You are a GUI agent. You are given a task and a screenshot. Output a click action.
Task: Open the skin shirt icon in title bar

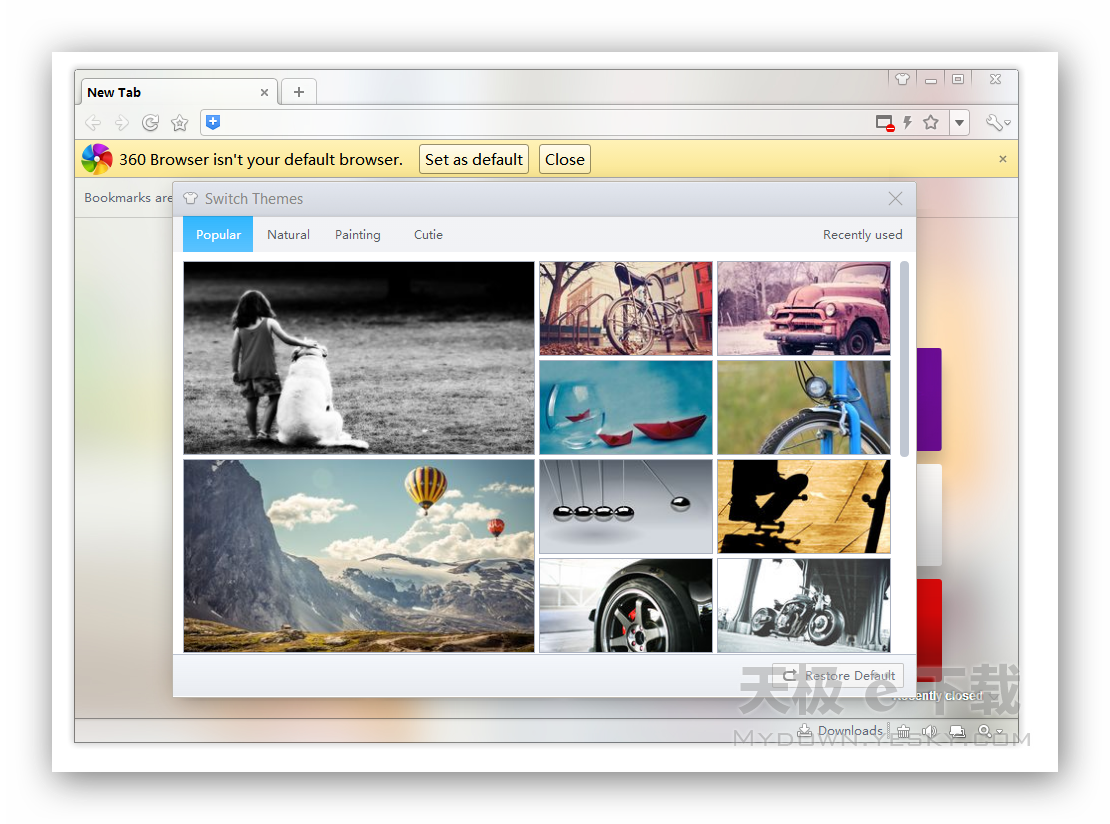click(902, 79)
